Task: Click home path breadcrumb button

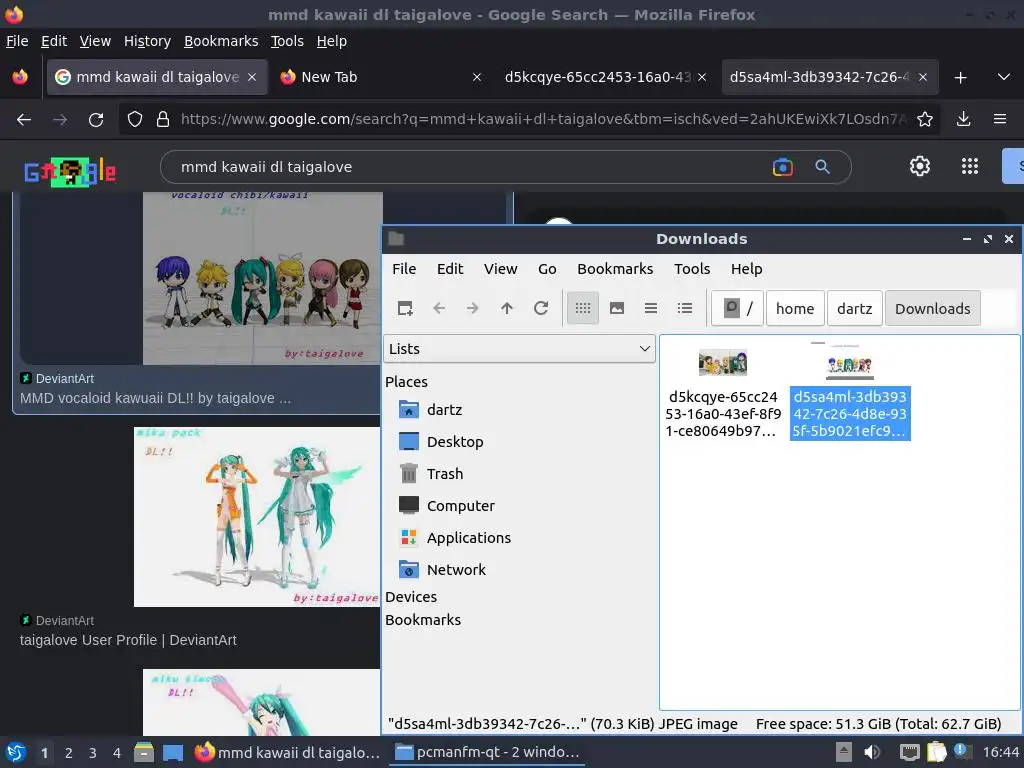Action: click(794, 308)
